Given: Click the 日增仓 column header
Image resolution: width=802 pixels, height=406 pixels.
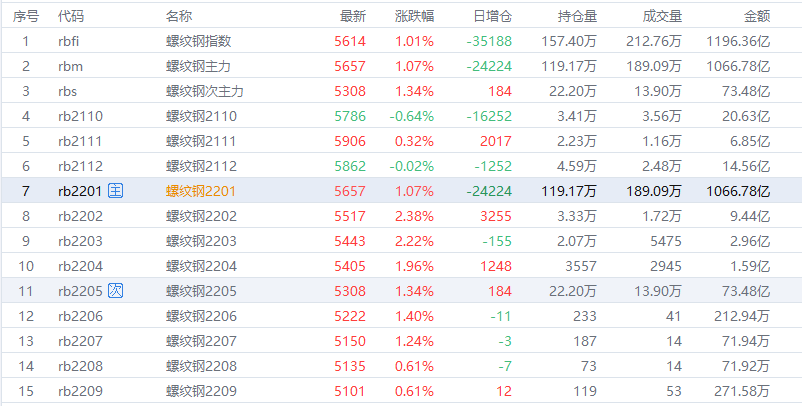Looking at the screenshot, I should click(492, 16).
